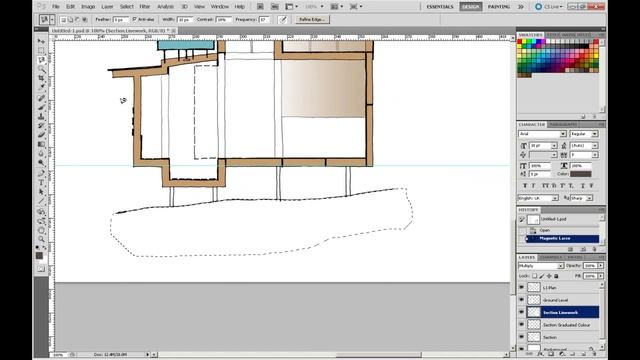The image size is (640, 360).
Task: Hide the Section Graduated Colour layer
Action: click(521, 324)
